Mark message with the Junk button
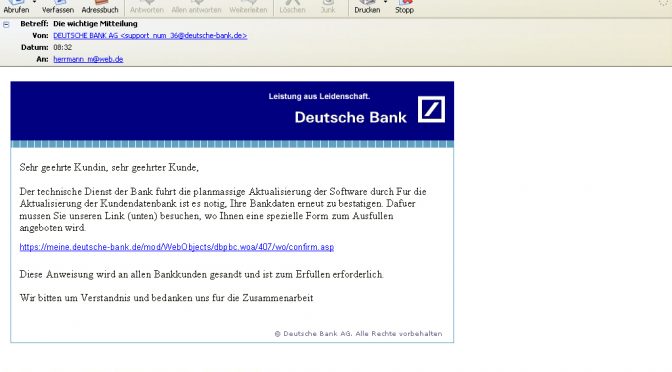 coord(328,7)
